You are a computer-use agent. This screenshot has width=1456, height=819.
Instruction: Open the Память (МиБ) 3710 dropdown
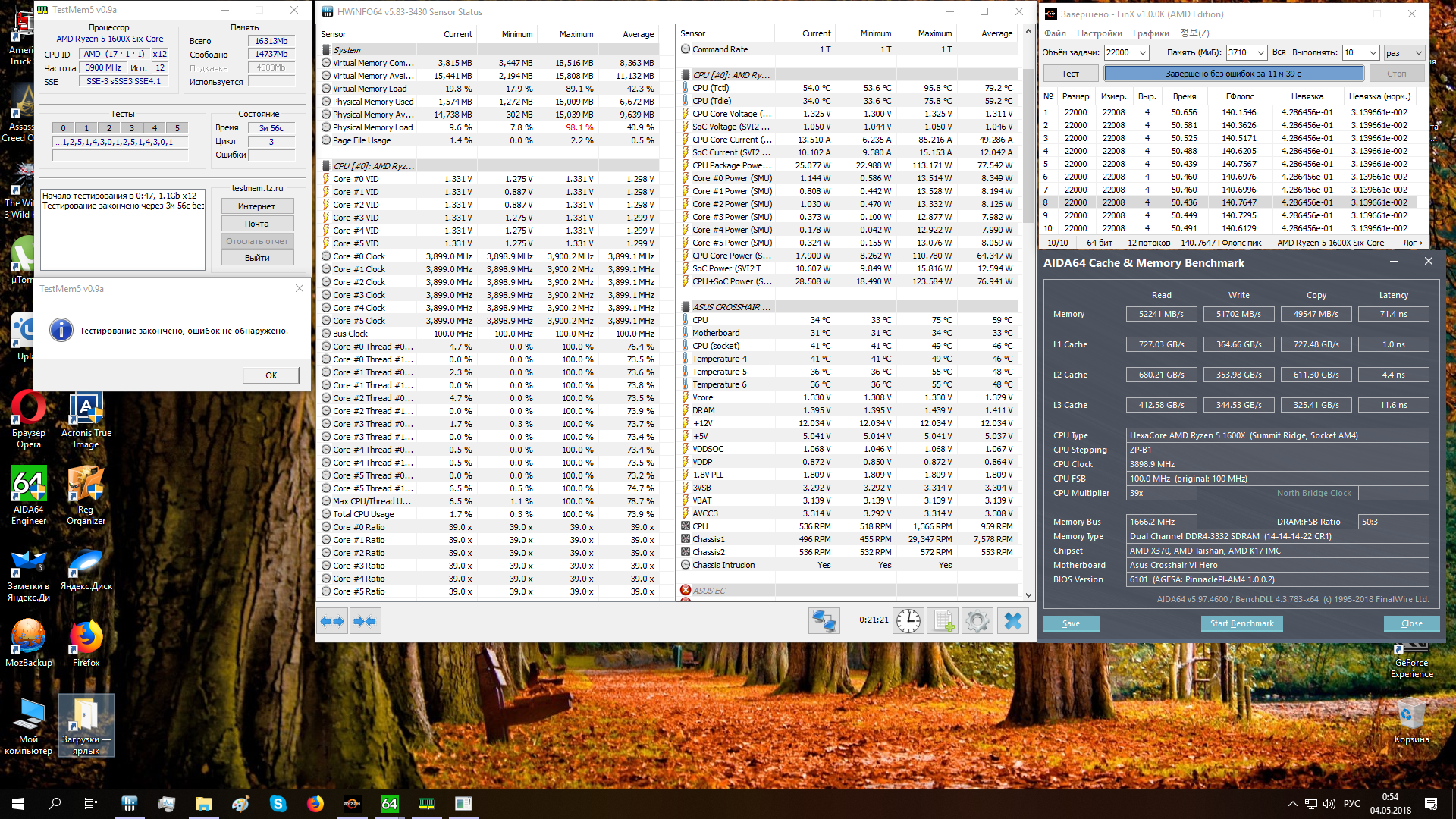(1260, 52)
